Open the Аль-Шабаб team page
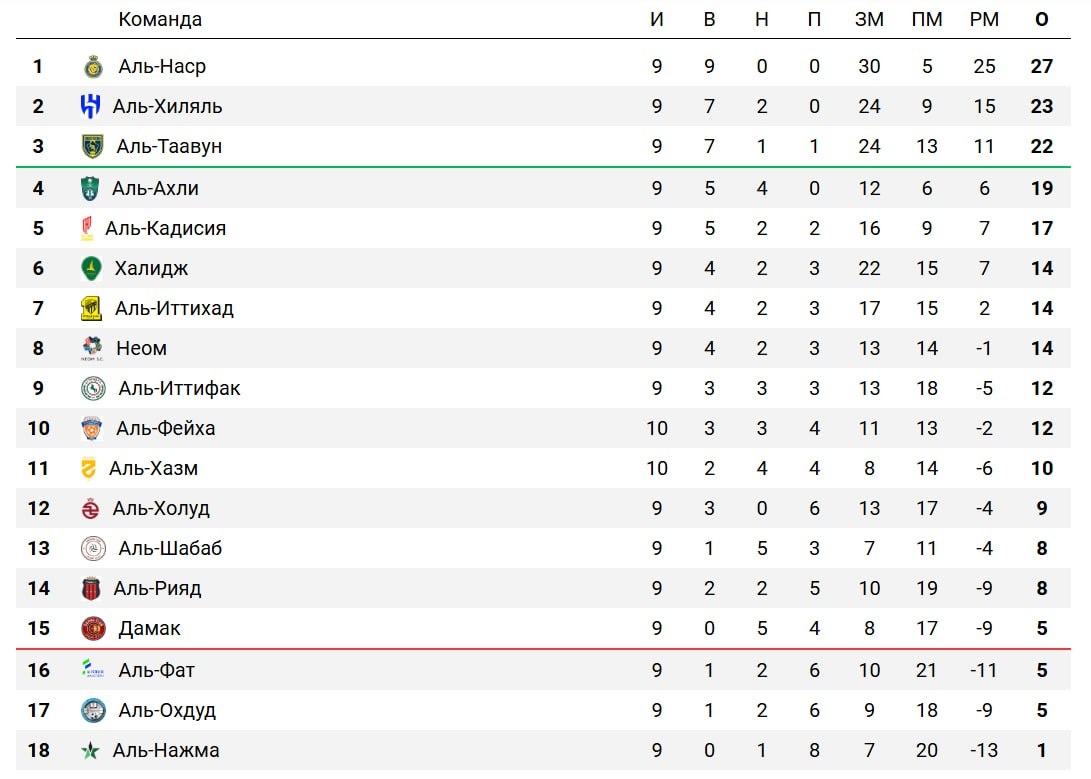The height and width of the screenshot is (779, 1091). (170, 549)
